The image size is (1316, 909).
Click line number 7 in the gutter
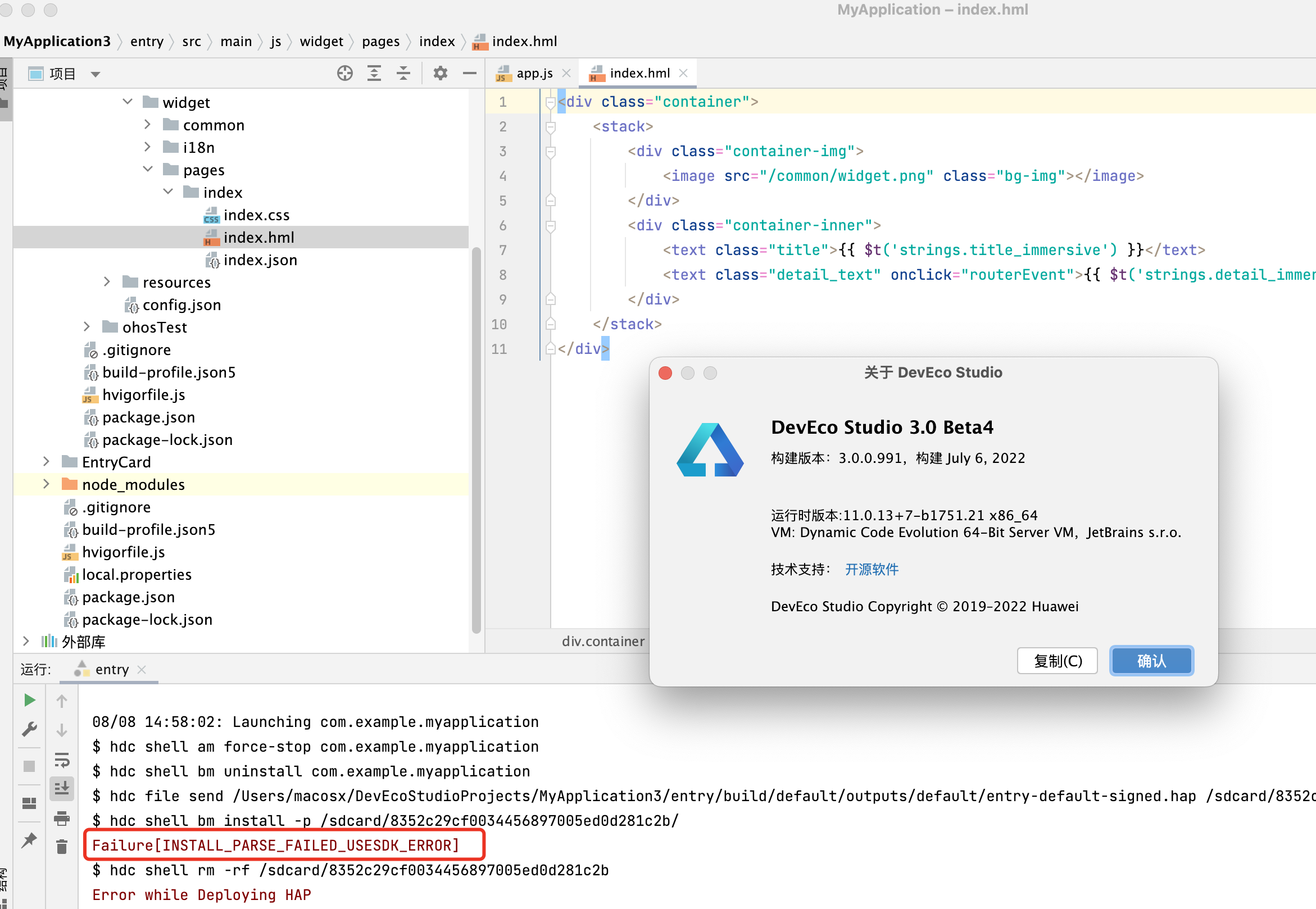tap(502, 250)
